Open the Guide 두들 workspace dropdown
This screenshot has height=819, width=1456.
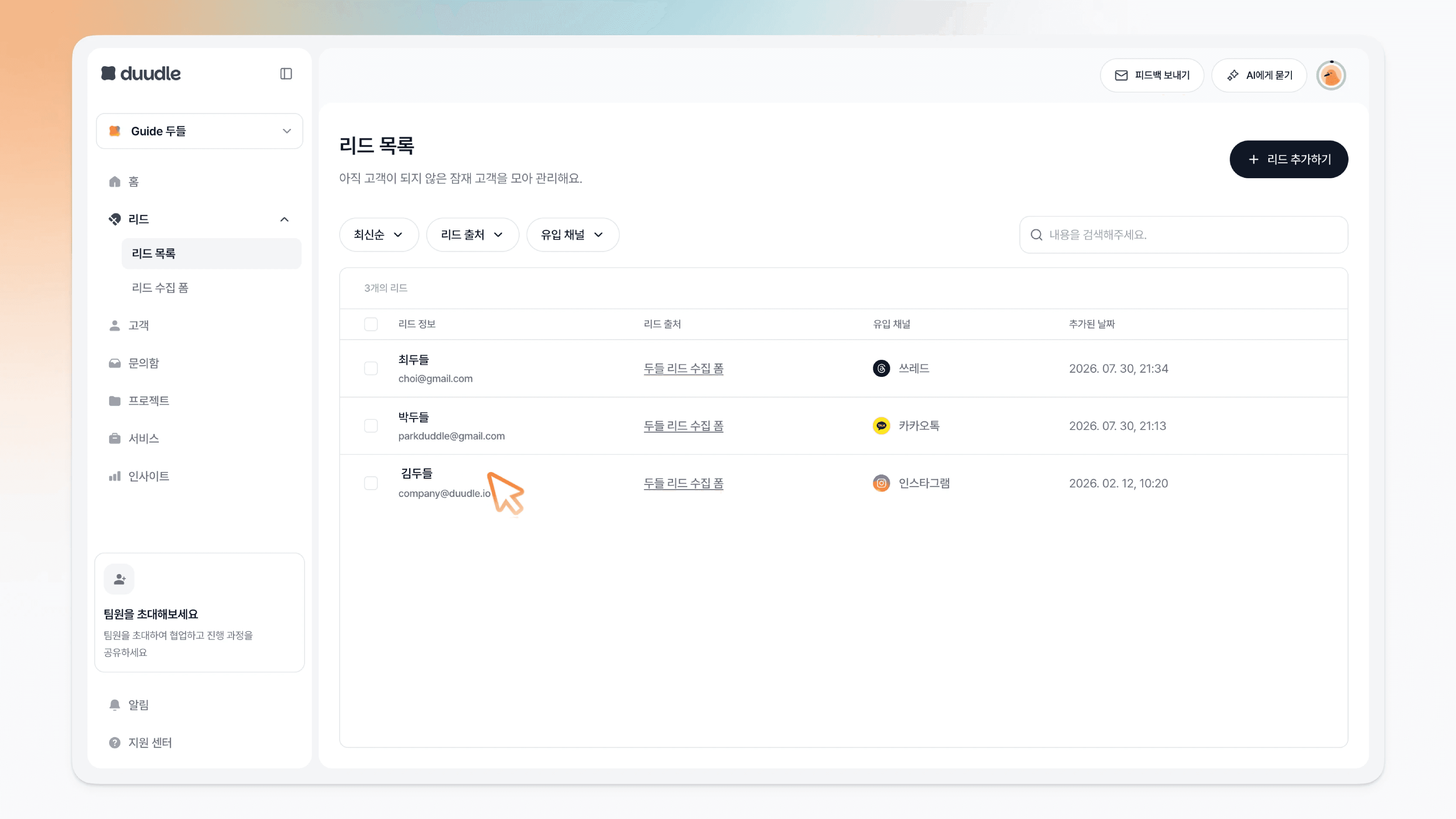pyautogui.click(x=199, y=131)
